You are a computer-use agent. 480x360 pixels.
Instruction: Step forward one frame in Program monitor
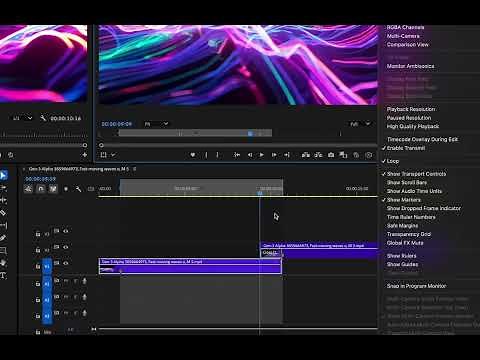274,155
